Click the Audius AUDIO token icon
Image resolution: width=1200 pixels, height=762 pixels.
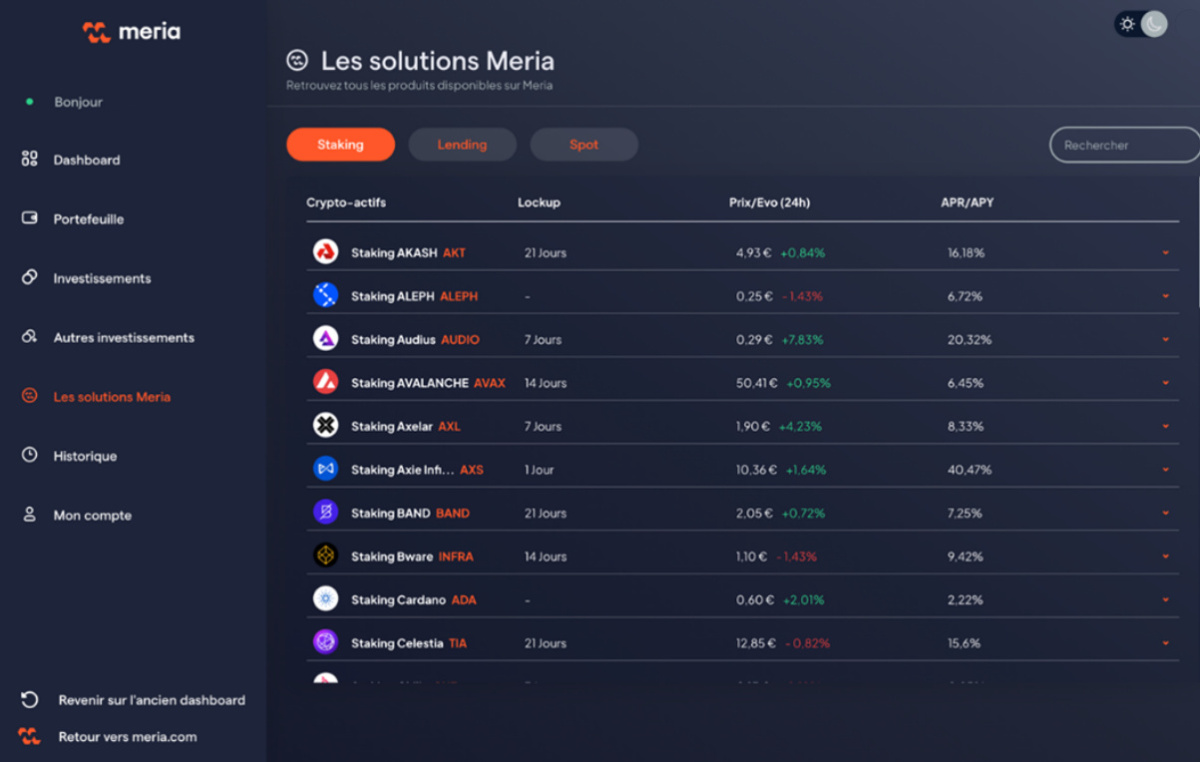(x=325, y=339)
